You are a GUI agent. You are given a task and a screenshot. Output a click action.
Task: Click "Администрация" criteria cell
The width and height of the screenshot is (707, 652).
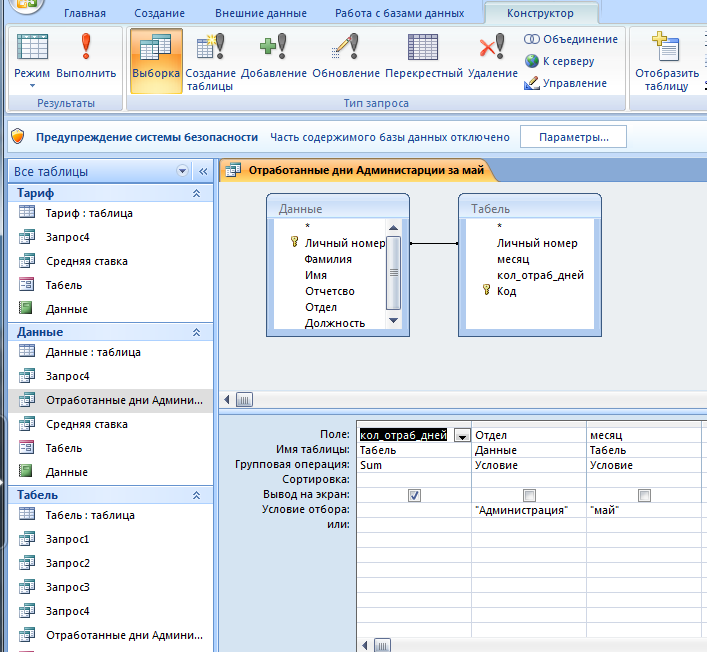click(529, 510)
